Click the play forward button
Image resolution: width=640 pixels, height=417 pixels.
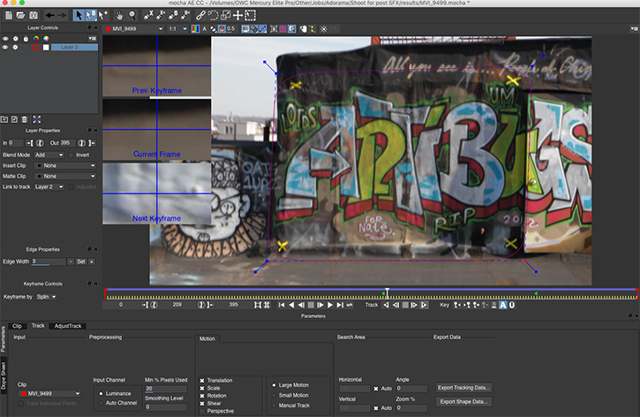pyautogui.click(x=330, y=305)
